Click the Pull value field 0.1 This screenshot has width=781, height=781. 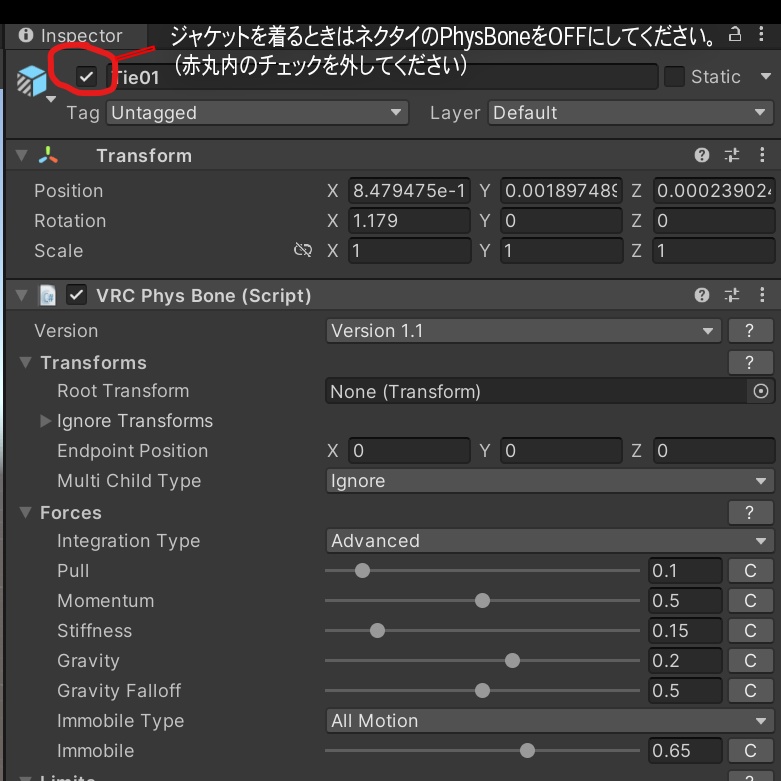click(x=685, y=571)
